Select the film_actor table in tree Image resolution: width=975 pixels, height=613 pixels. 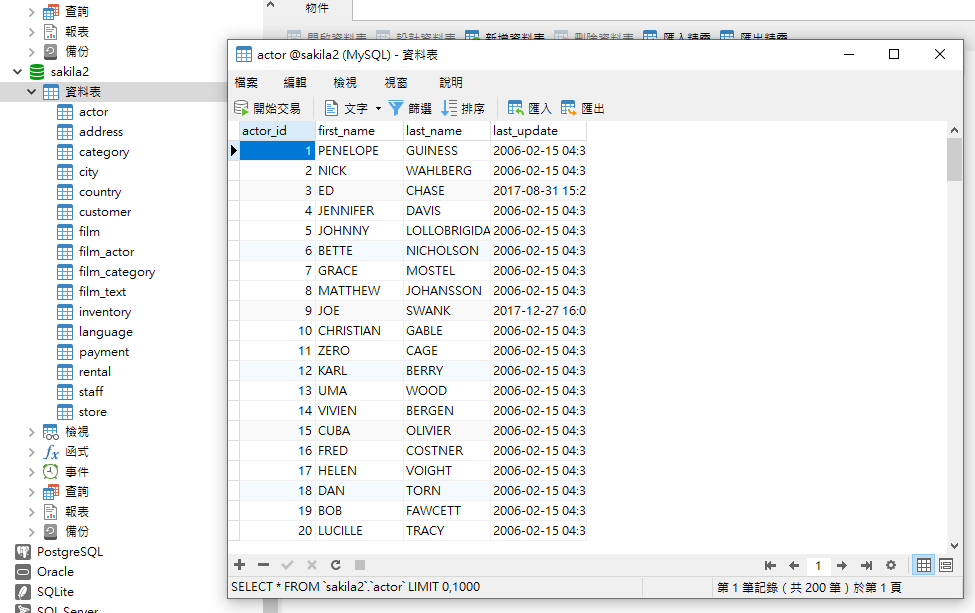pyautogui.click(x=106, y=252)
